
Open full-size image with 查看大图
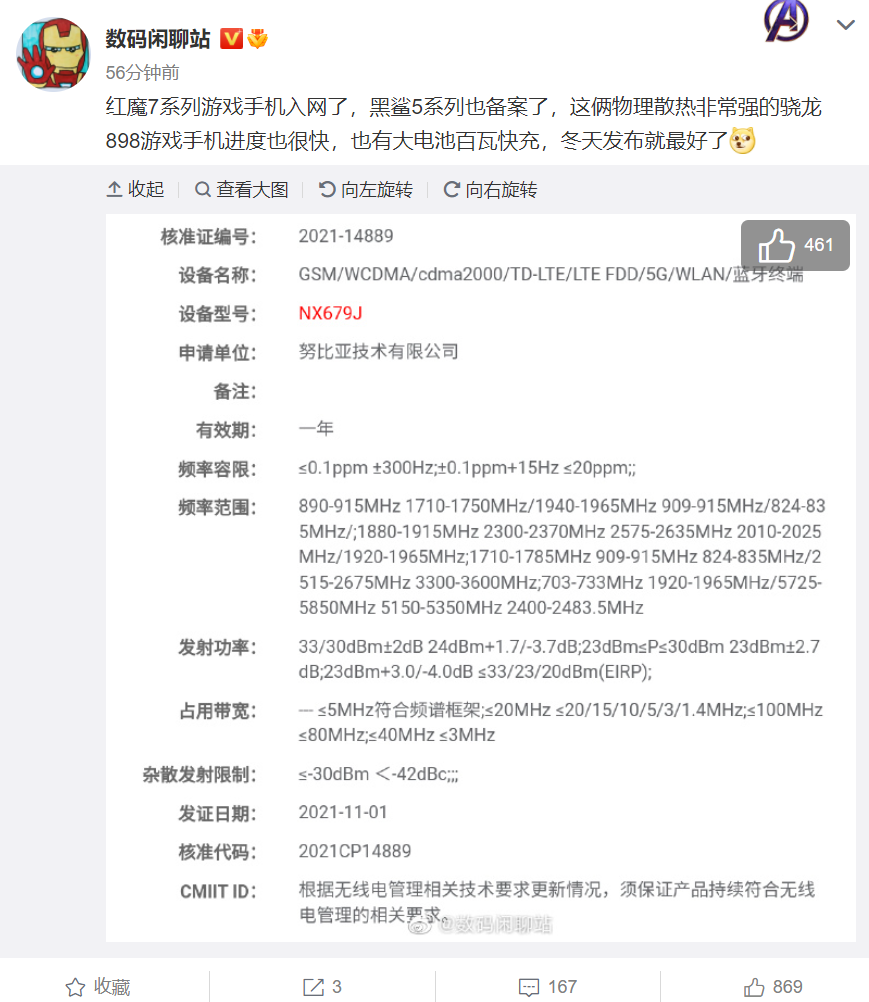[x=242, y=189]
